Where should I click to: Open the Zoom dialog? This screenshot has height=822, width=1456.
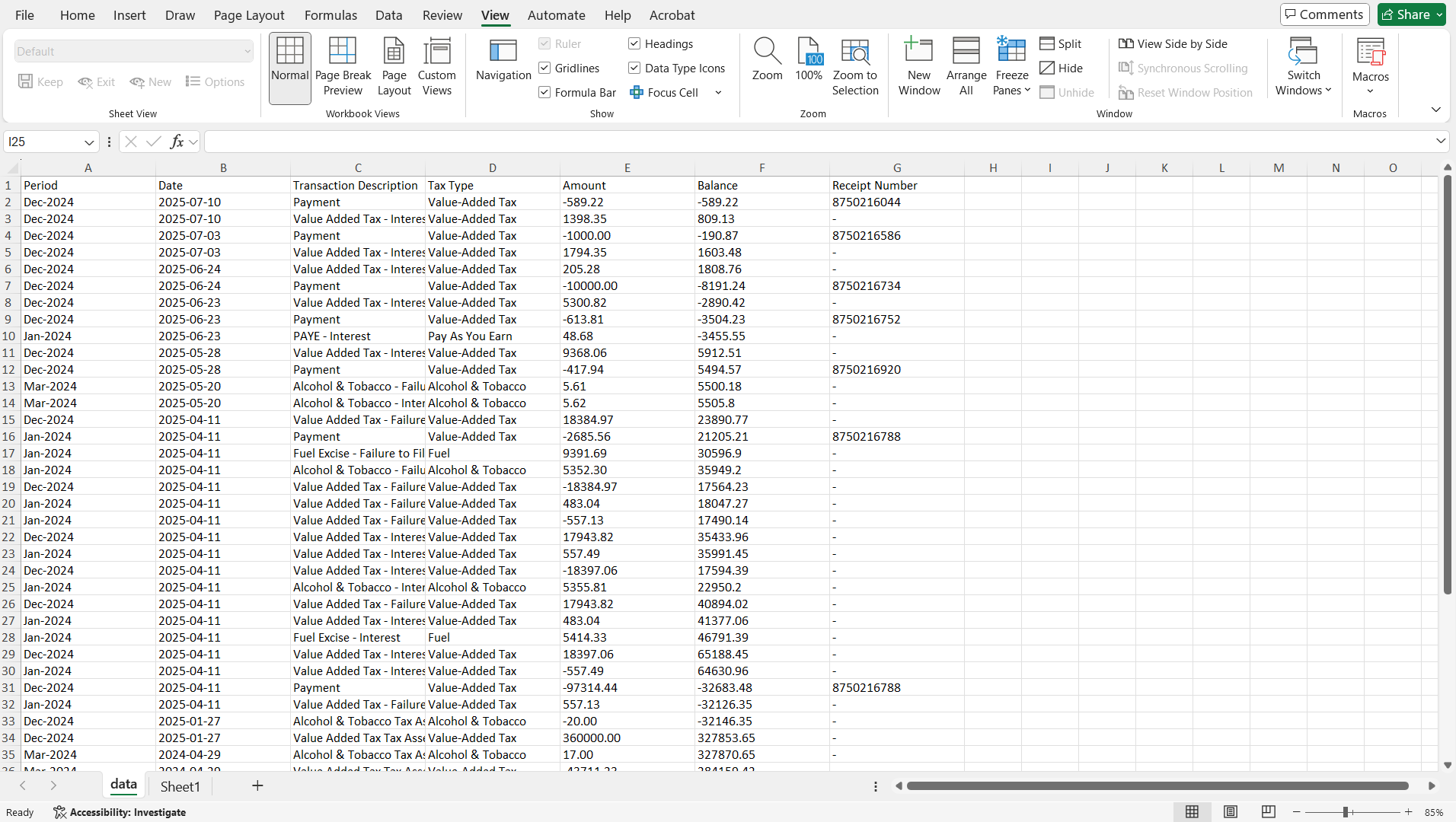tap(767, 59)
